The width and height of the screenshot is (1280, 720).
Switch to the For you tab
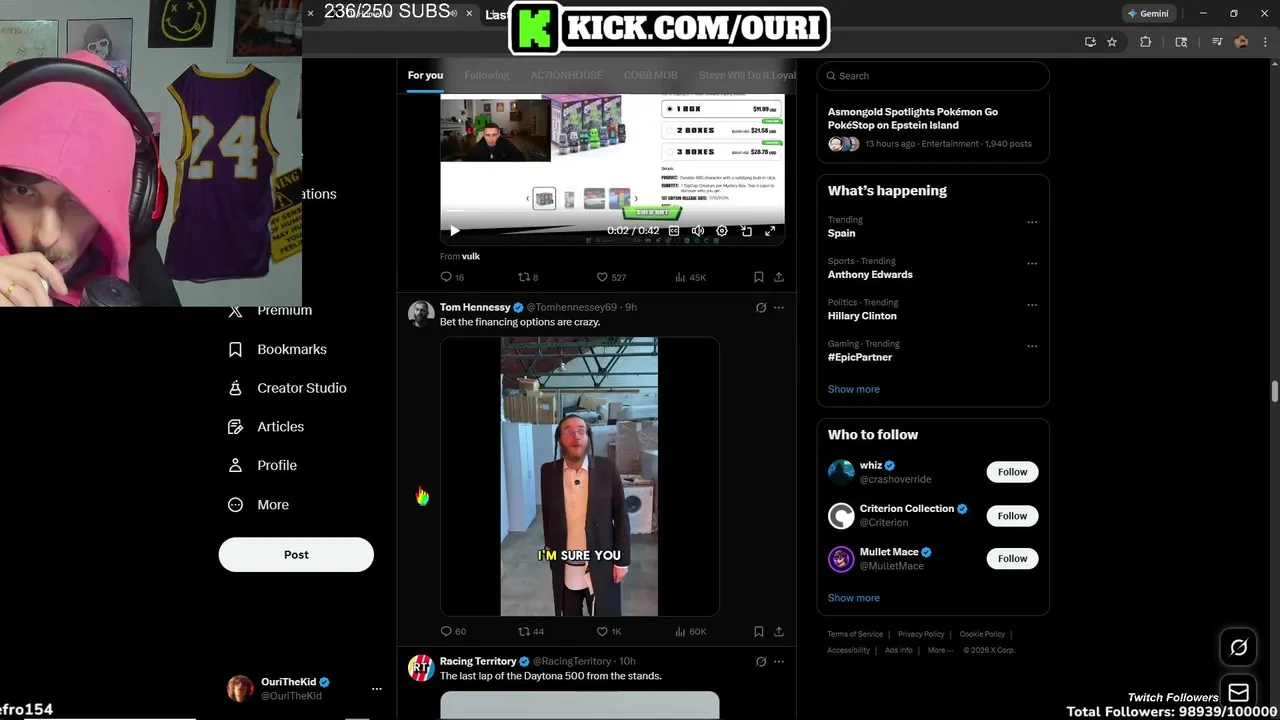425,75
